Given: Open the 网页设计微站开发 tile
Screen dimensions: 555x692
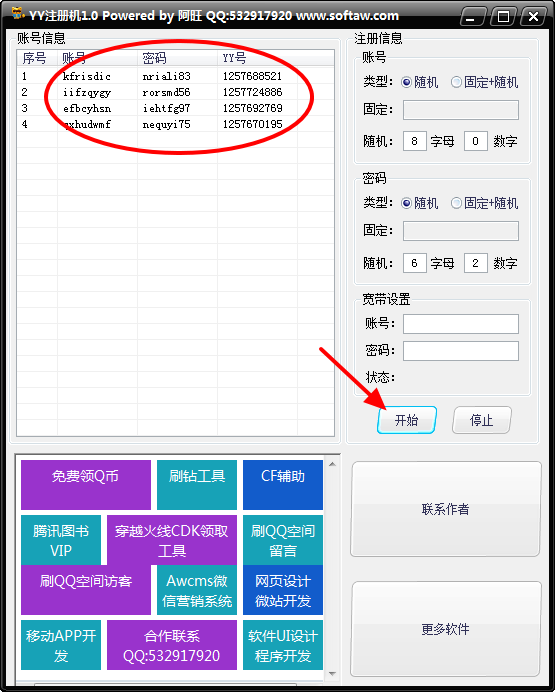Looking at the screenshot, I should pyautogui.click(x=283, y=590).
